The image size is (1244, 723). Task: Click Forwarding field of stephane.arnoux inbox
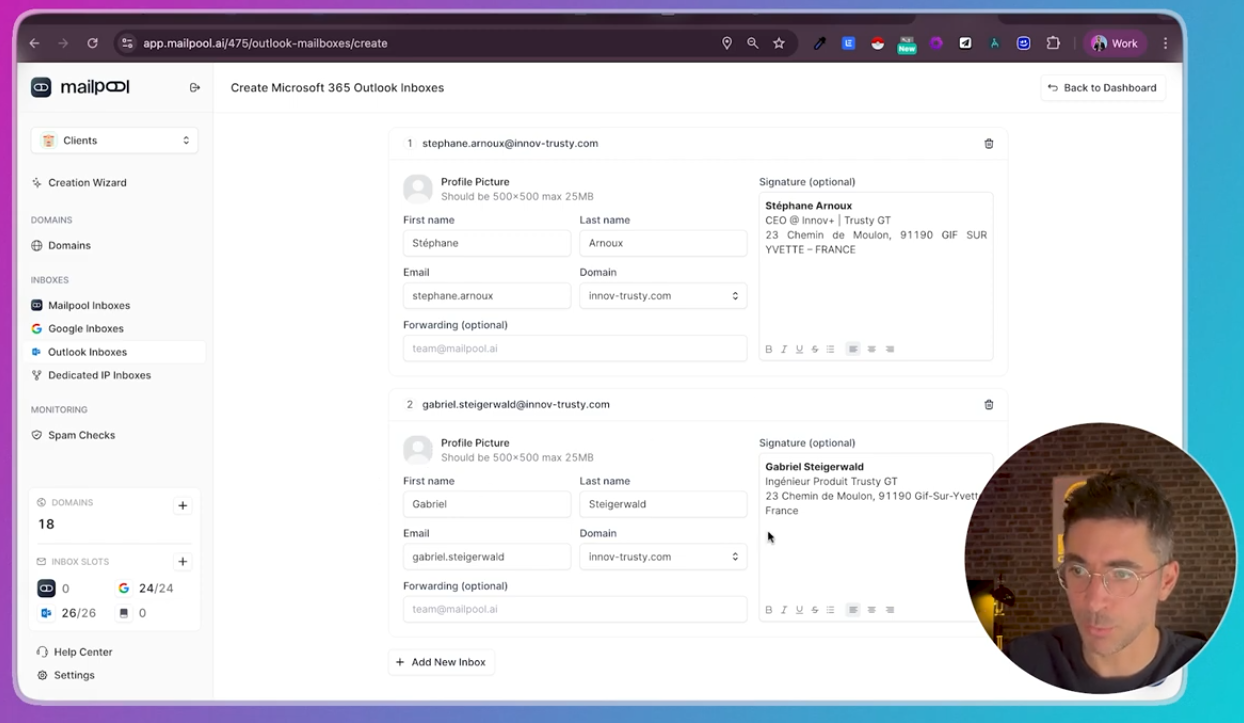coord(575,349)
